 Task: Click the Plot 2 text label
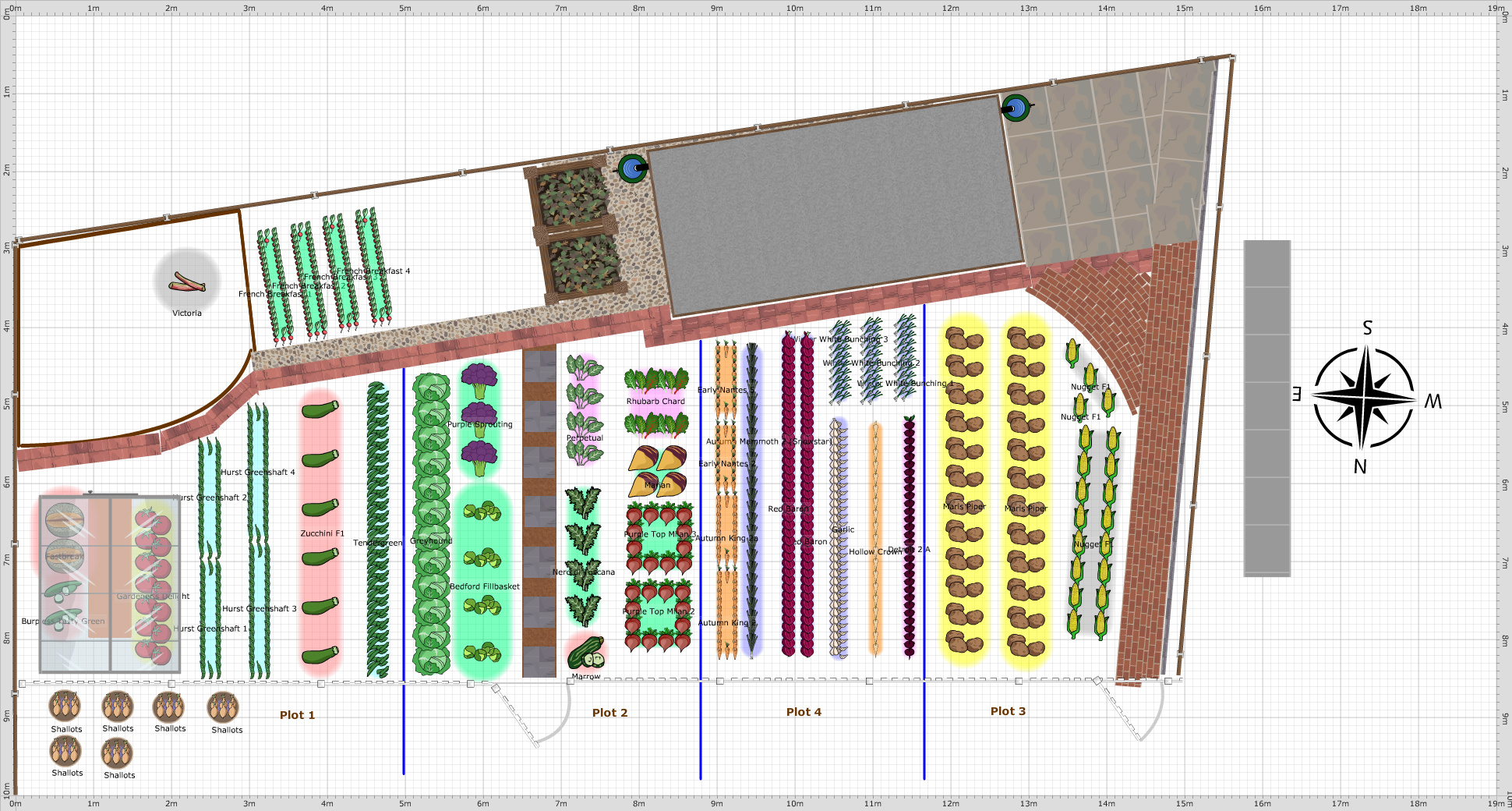coord(609,712)
